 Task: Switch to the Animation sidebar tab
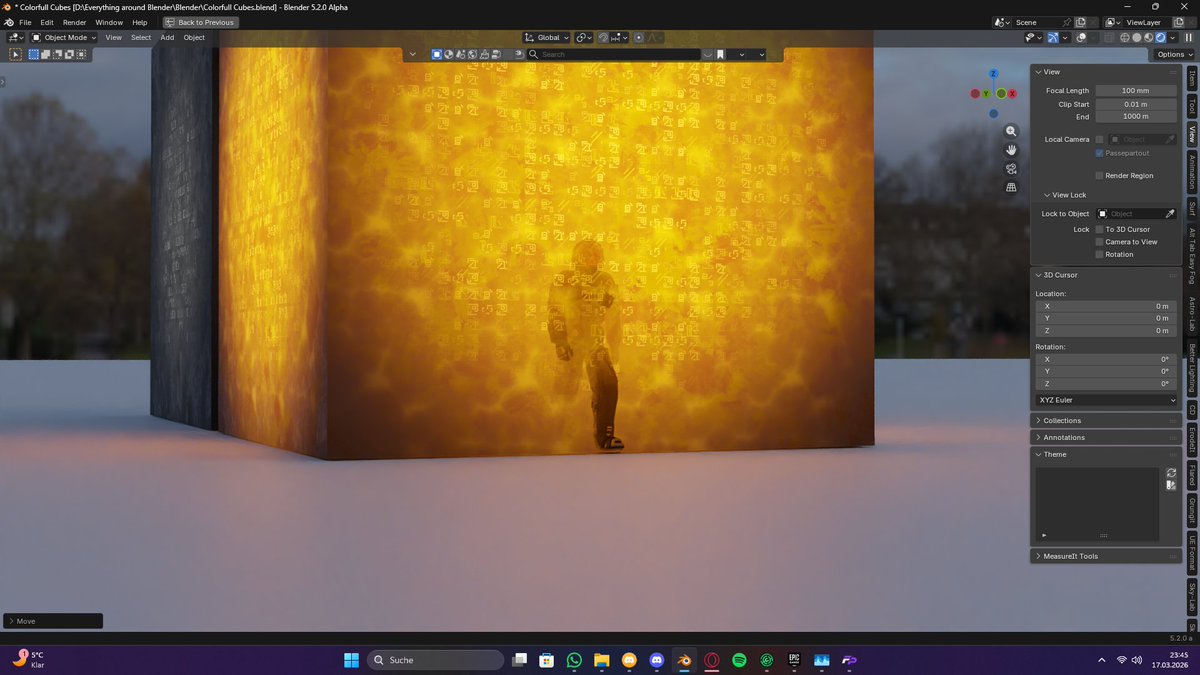(x=1192, y=171)
